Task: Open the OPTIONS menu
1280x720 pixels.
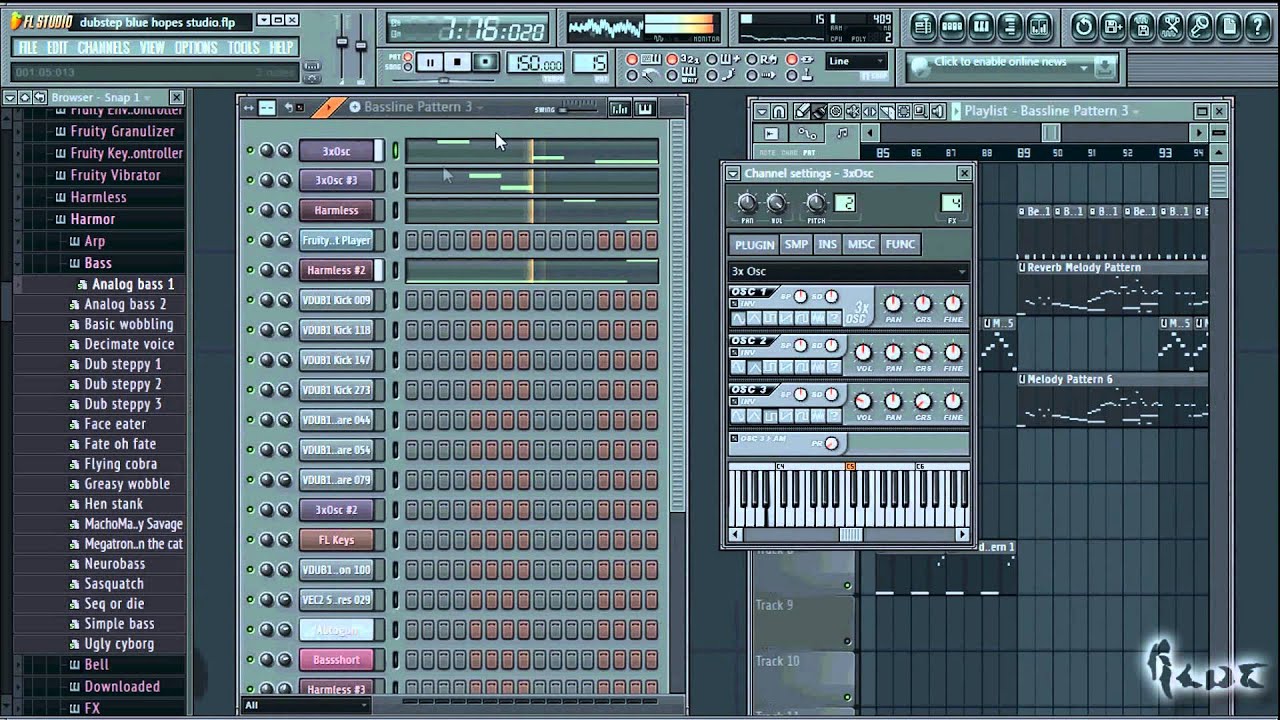Action: click(x=195, y=47)
